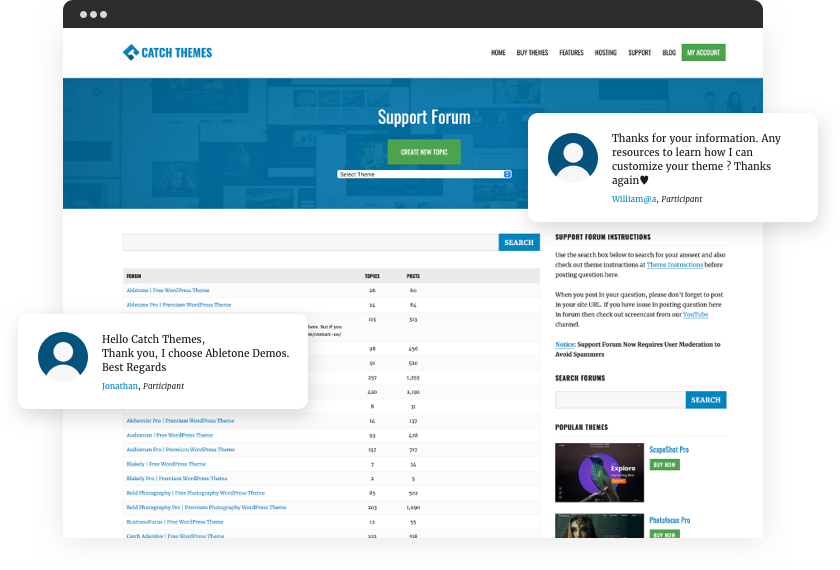This screenshot has width=840, height=570.
Task: Click the William@a username link
Action: [x=633, y=199]
